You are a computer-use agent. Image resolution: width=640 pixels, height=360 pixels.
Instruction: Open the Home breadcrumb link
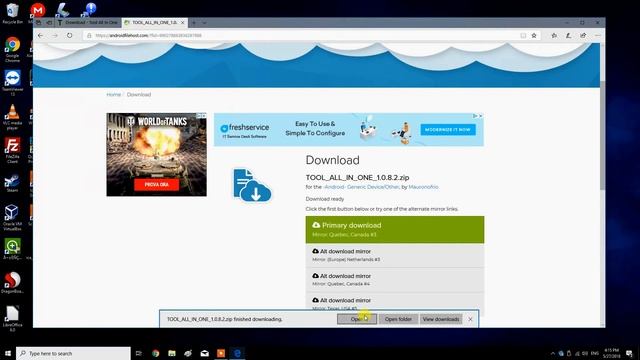[x=113, y=94]
